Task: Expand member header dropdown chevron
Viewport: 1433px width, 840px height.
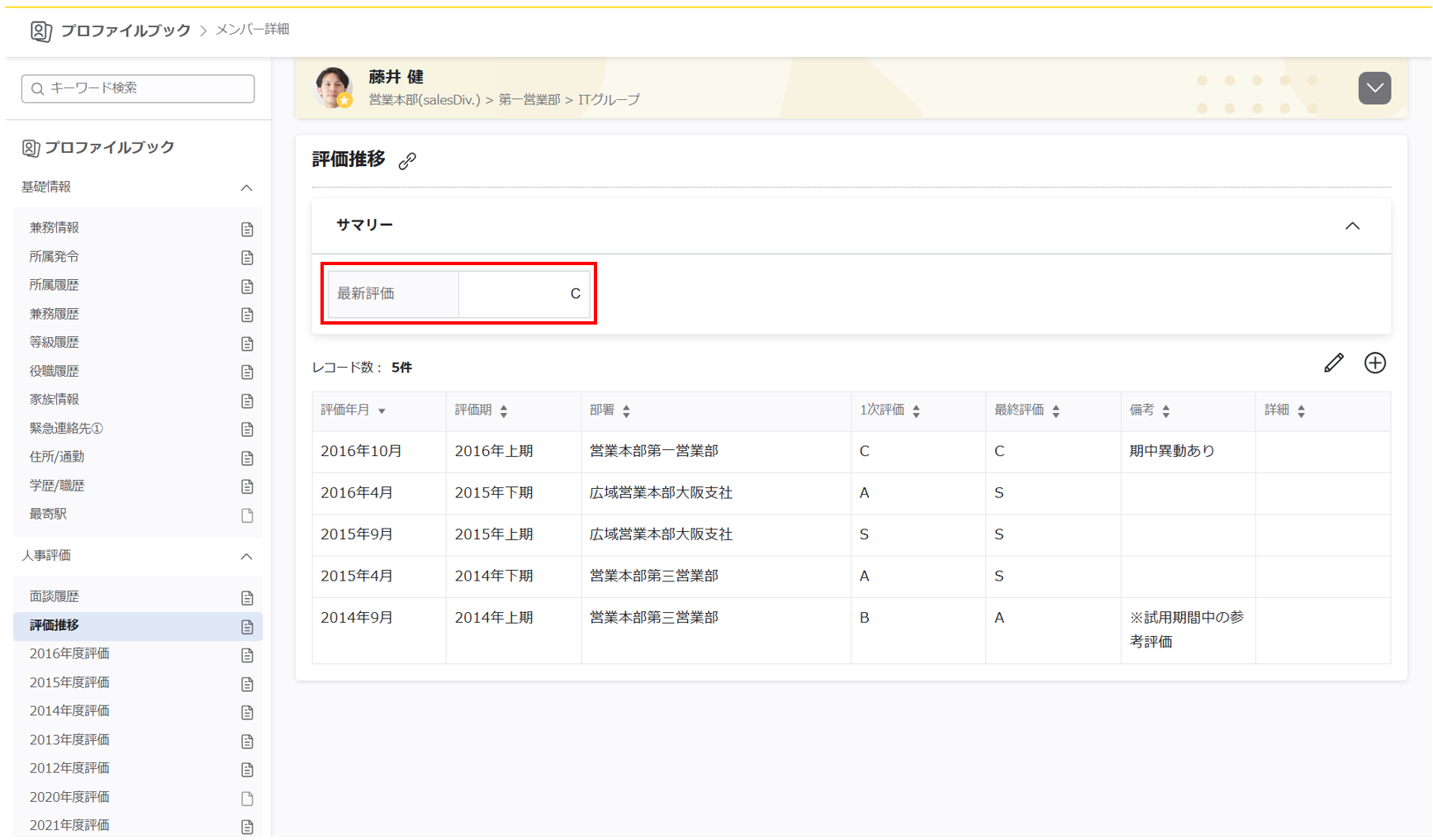Action: (1374, 88)
